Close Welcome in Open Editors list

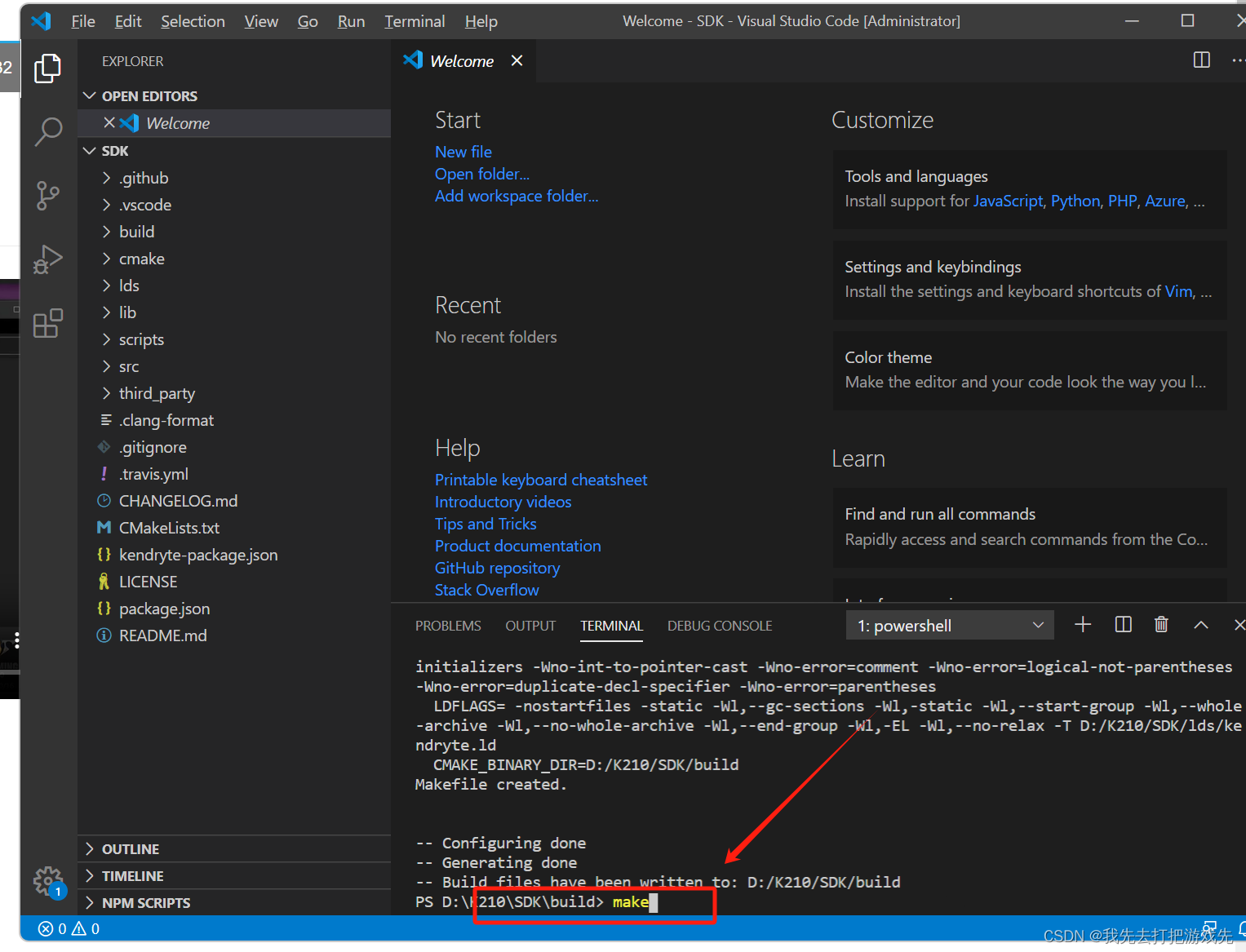(x=109, y=123)
